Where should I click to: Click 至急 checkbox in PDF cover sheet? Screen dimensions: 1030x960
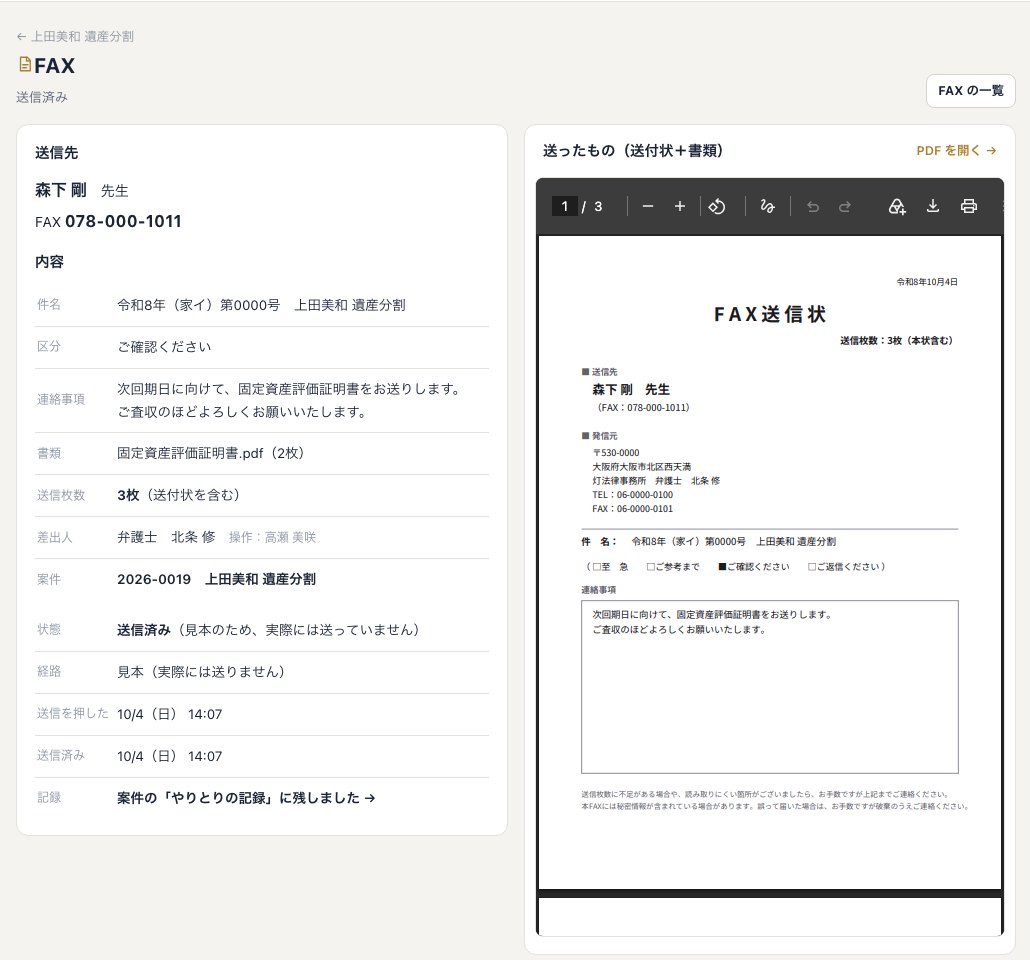tap(596, 566)
